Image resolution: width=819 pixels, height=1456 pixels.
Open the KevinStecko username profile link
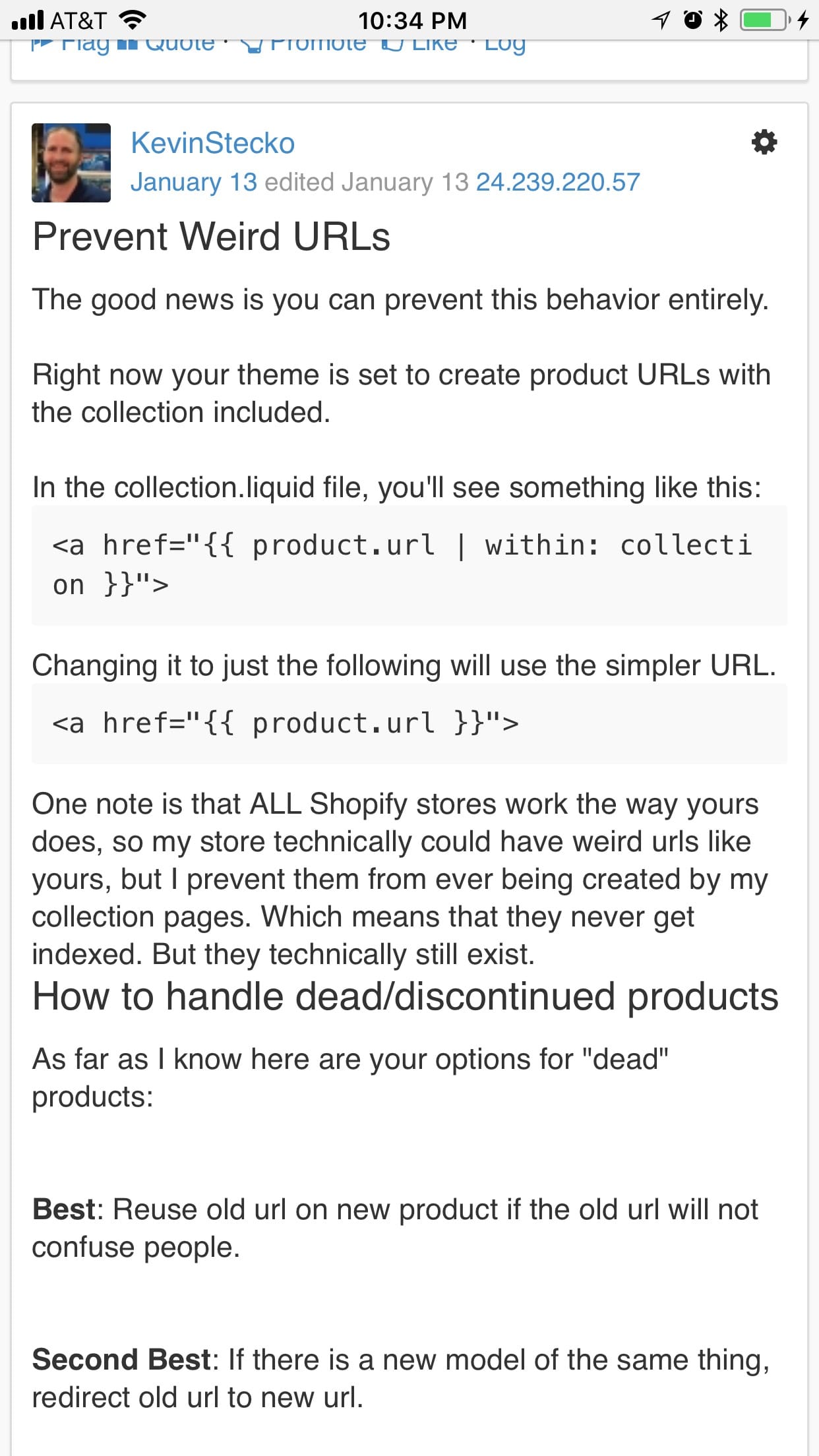[212, 143]
